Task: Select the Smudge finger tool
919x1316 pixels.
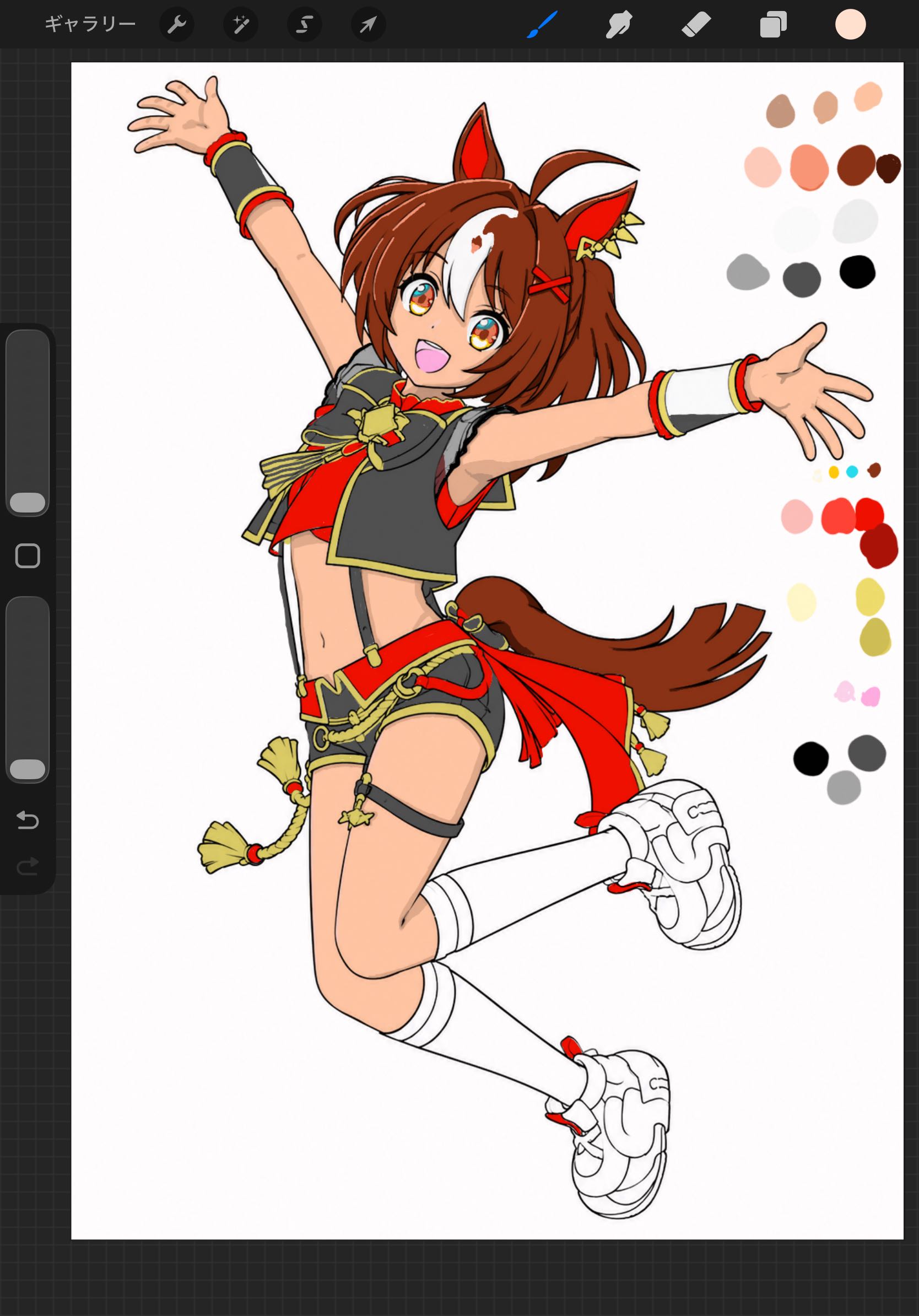Action: coord(619,25)
